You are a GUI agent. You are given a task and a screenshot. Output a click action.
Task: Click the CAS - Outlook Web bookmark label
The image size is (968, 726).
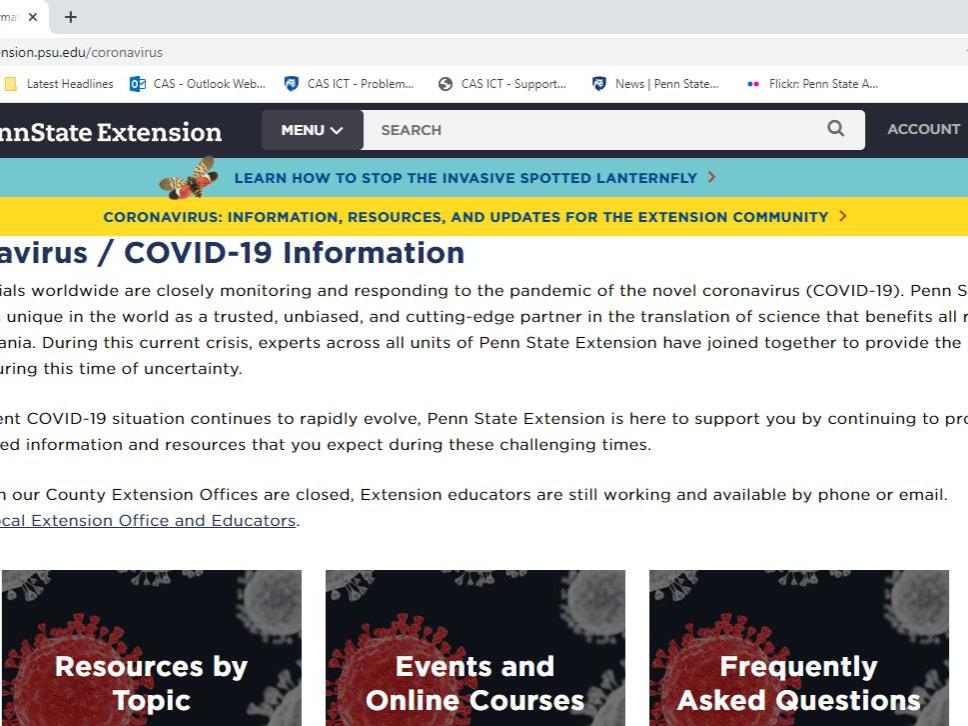coord(209,84)
